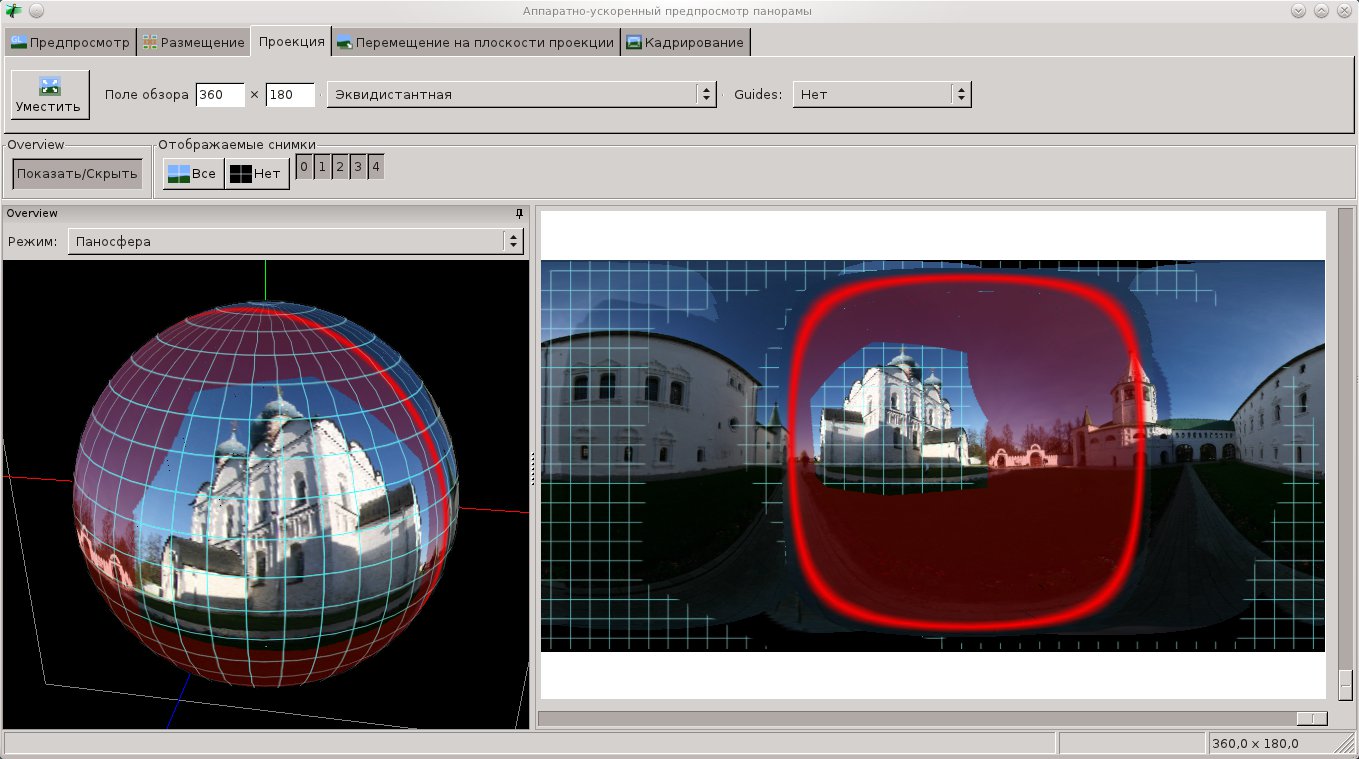Click the horizontal field of view field 360
Viewport: 1359px width, 759px height.
[x=220, y=94]
